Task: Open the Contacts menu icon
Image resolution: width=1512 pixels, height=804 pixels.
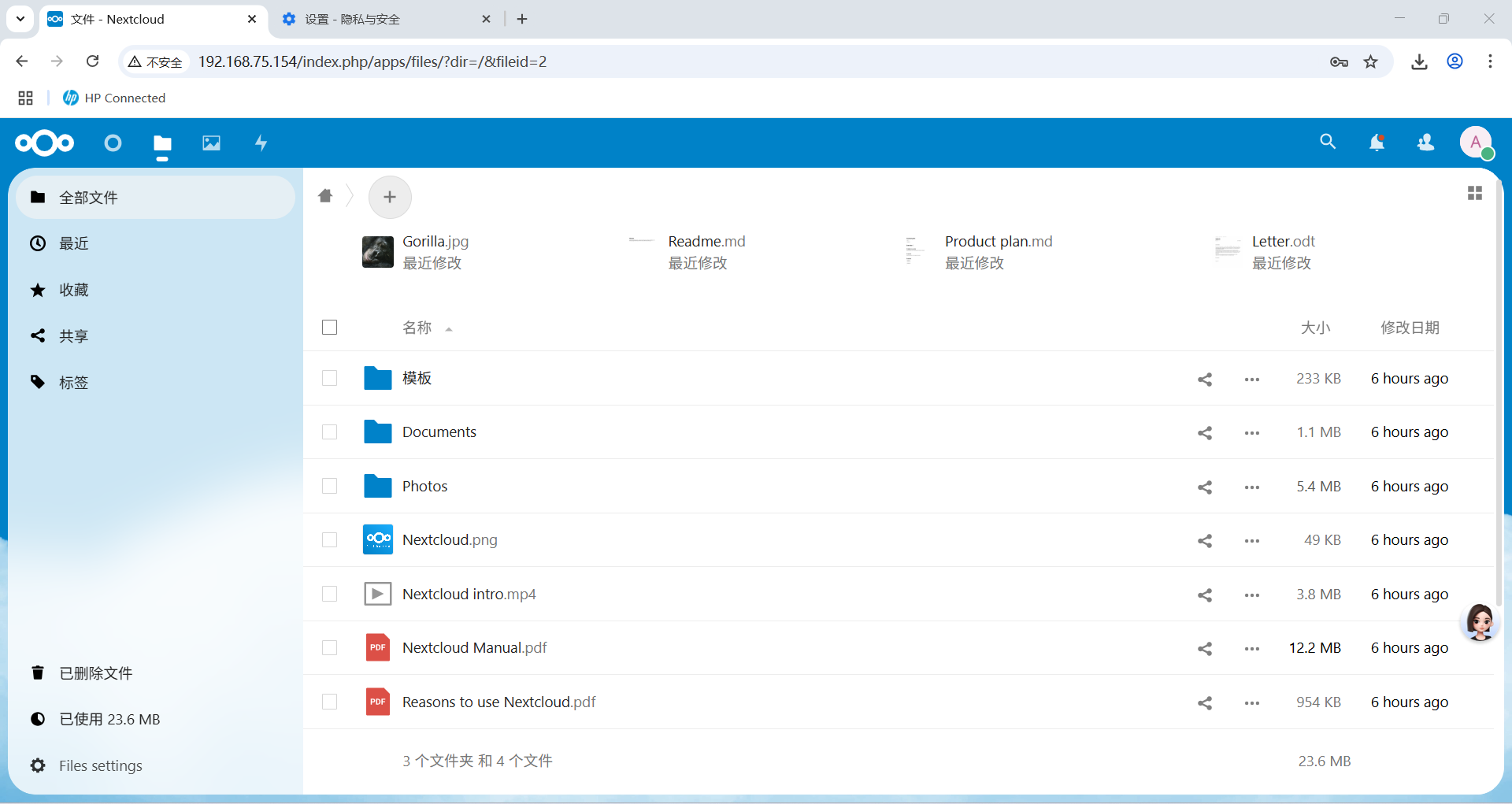Action: [1425, 143]
